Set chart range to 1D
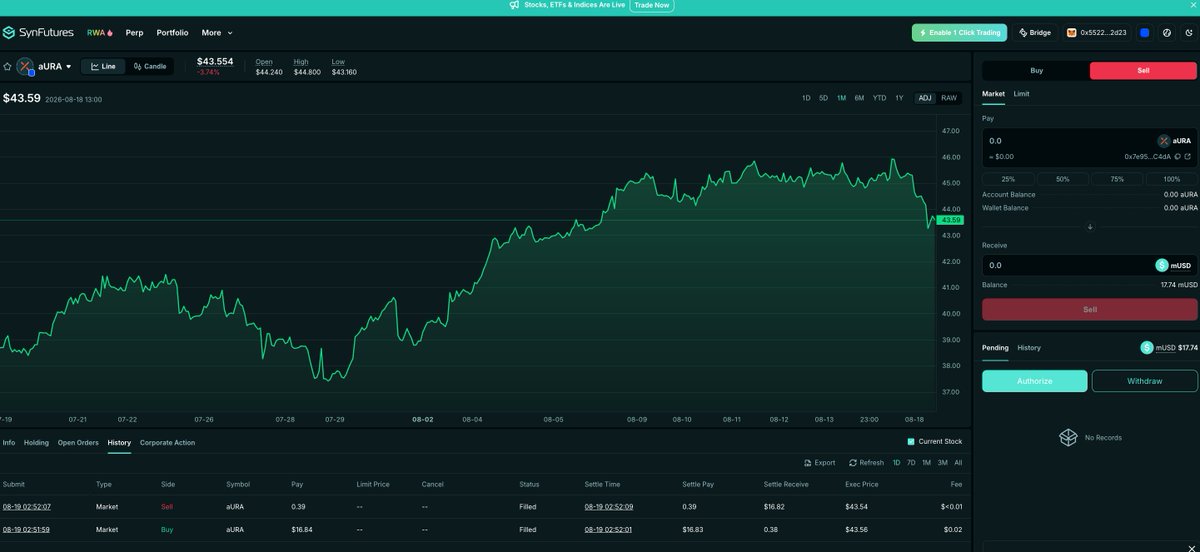 click(x=806, y=98)
